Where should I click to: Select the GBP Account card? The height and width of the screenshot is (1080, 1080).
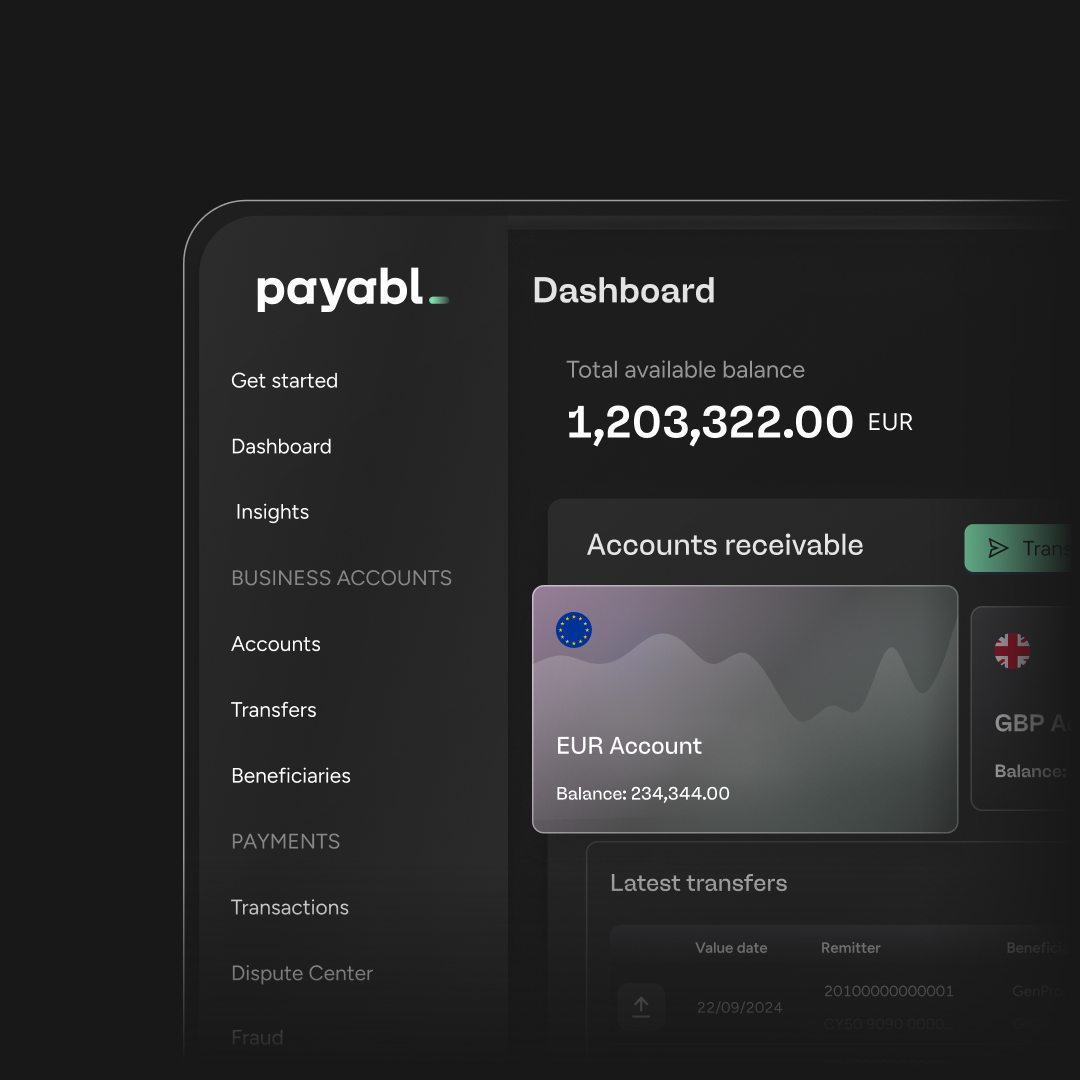(x=1026, y=709)
